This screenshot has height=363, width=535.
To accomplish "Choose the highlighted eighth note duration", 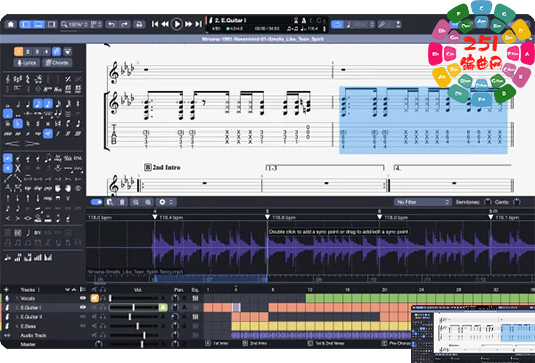I will tap(38, 103).
